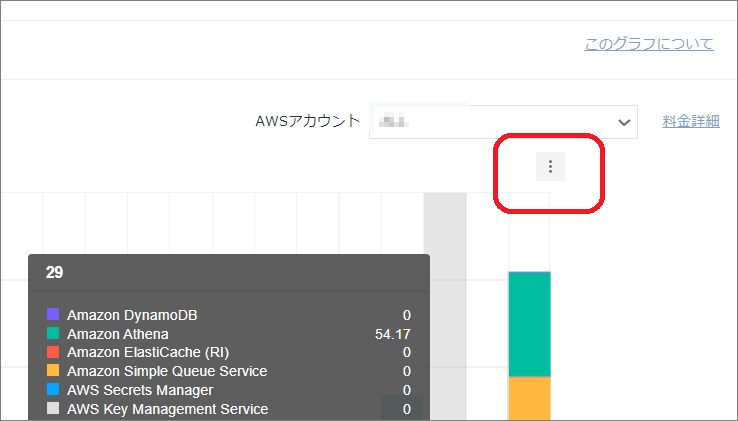
Task: Click the orange Simple Queue Service swatch
Action: 53,371
